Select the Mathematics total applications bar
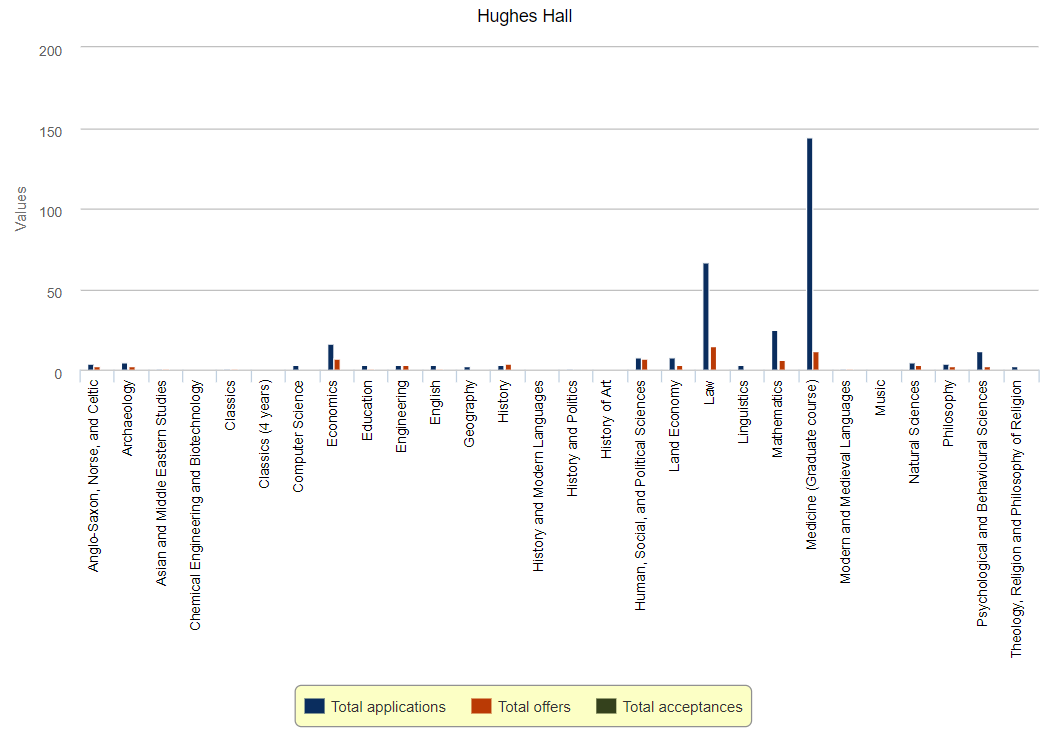1064x750 pixels. (774, 351)
